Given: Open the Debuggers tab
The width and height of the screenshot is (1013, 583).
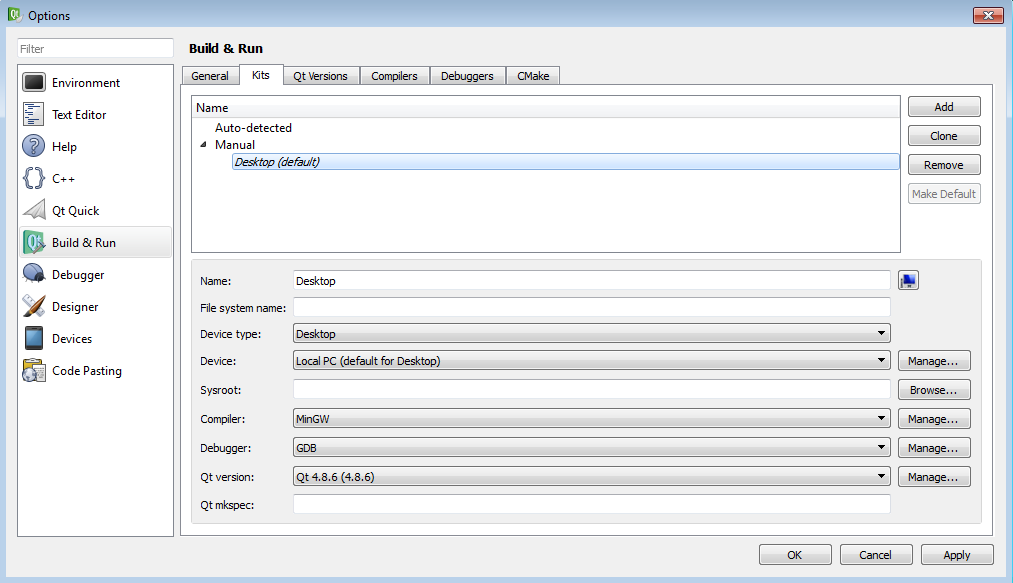Looking at the screenshot, I should click(467, 76).
